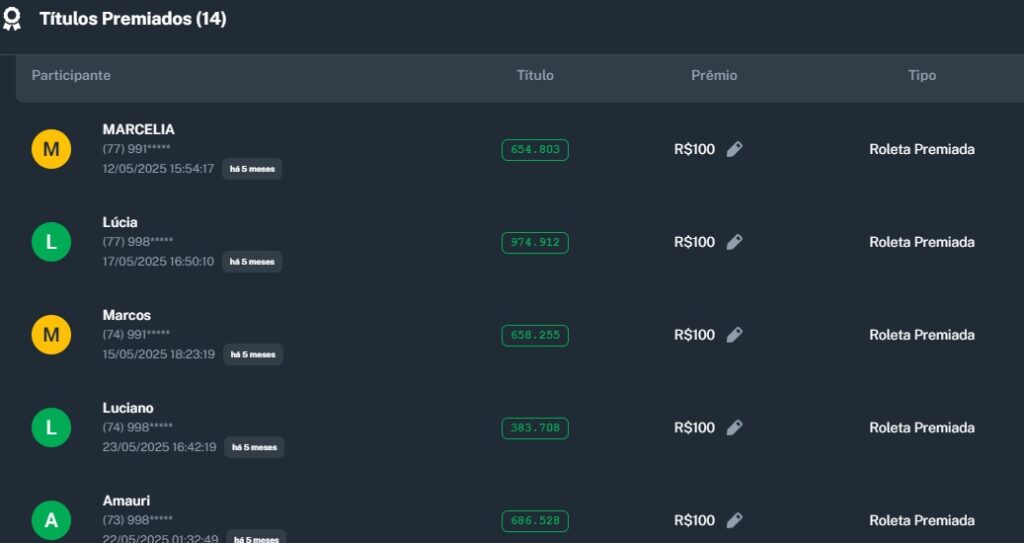Edit Marcos's R$100 prize
The image size is (1024, 543).
pos(734,335)
